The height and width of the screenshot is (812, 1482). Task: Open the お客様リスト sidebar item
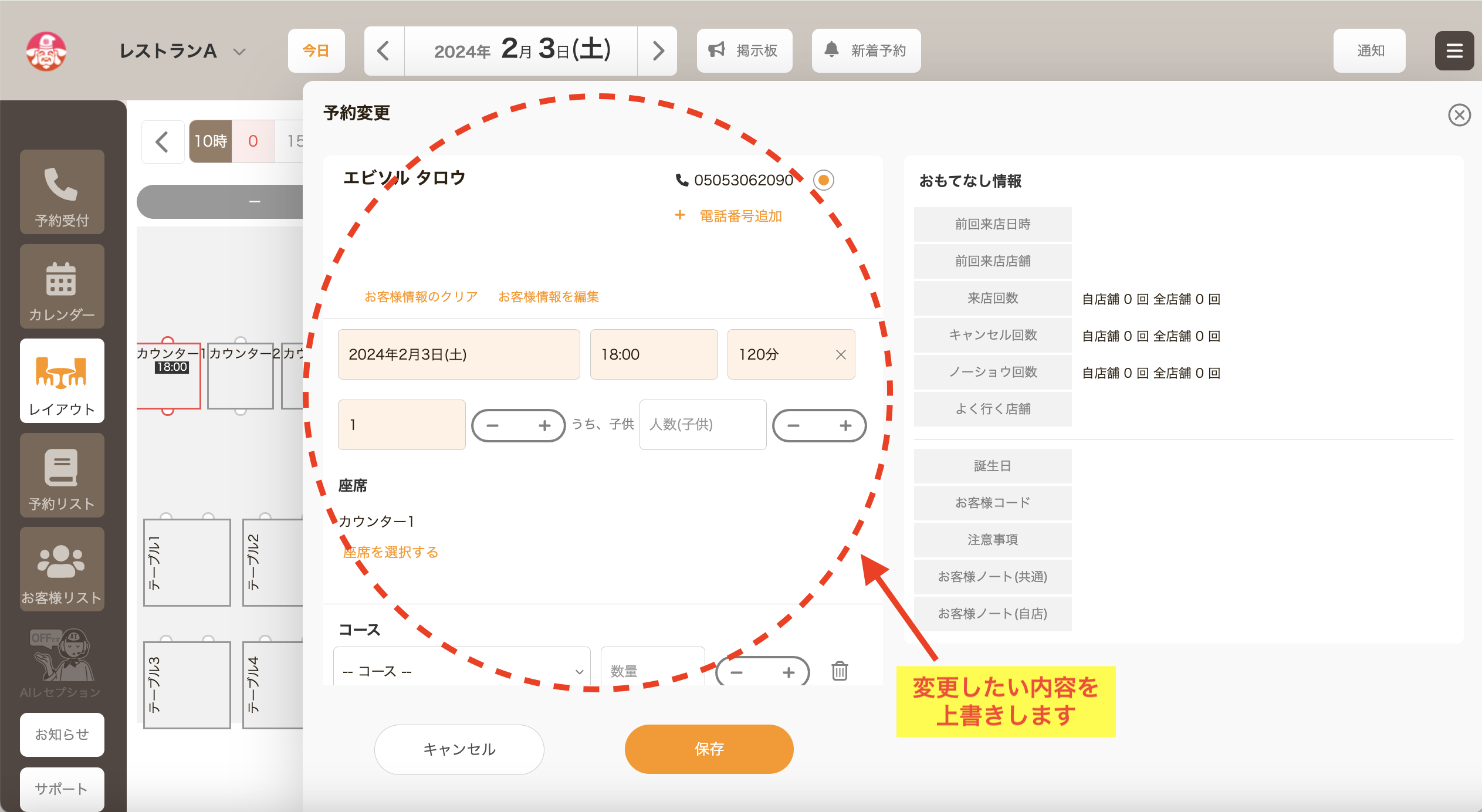(x=62, y=569)
